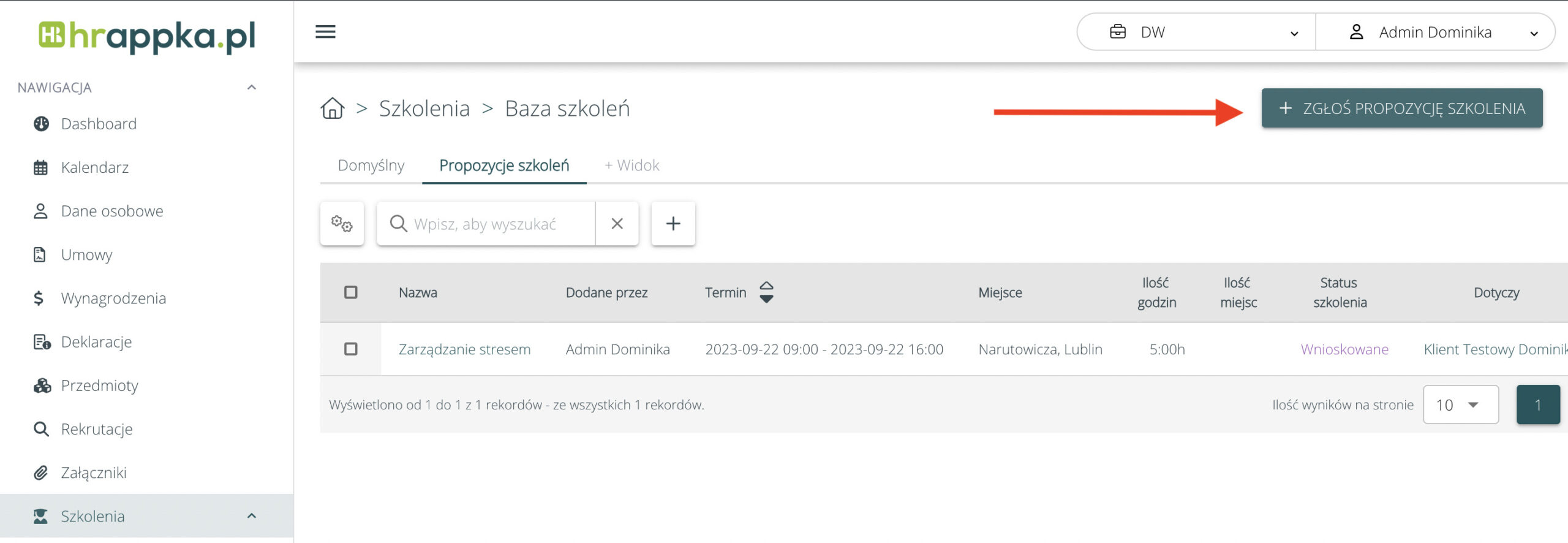
Task: Open results per page dropdown
Action: pyautogui.click(x=1460, y=404)
